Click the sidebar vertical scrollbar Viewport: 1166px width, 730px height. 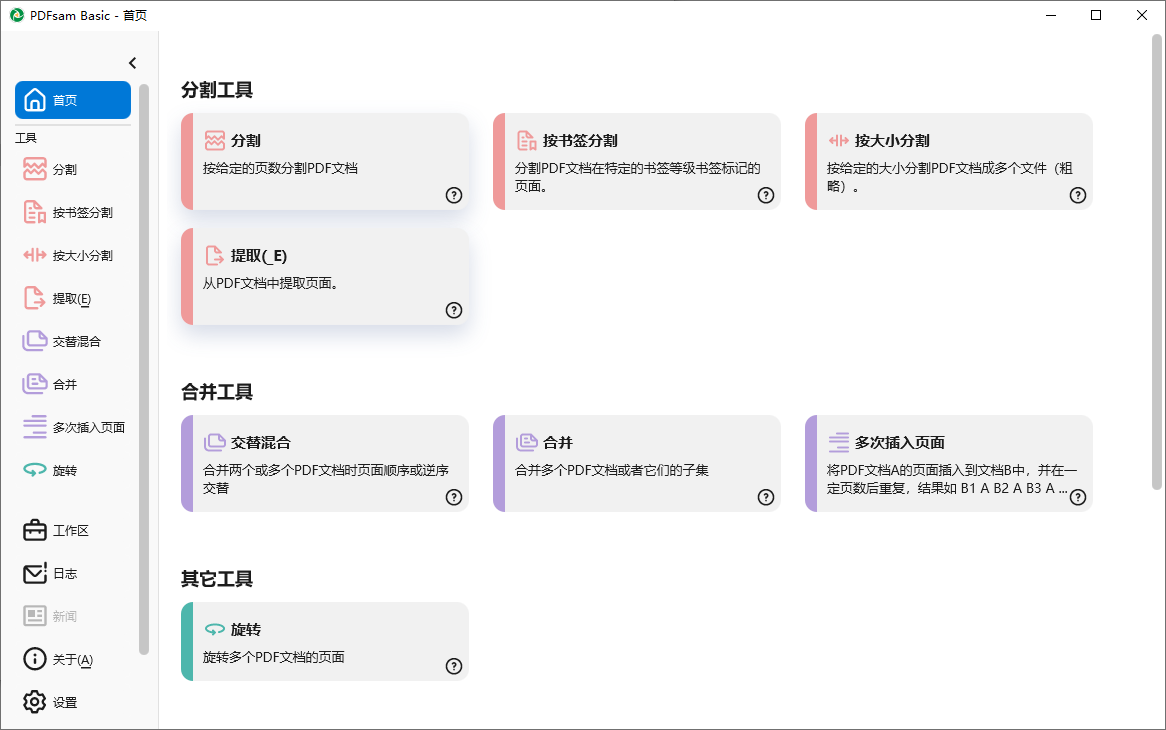[x=144, y=369]
